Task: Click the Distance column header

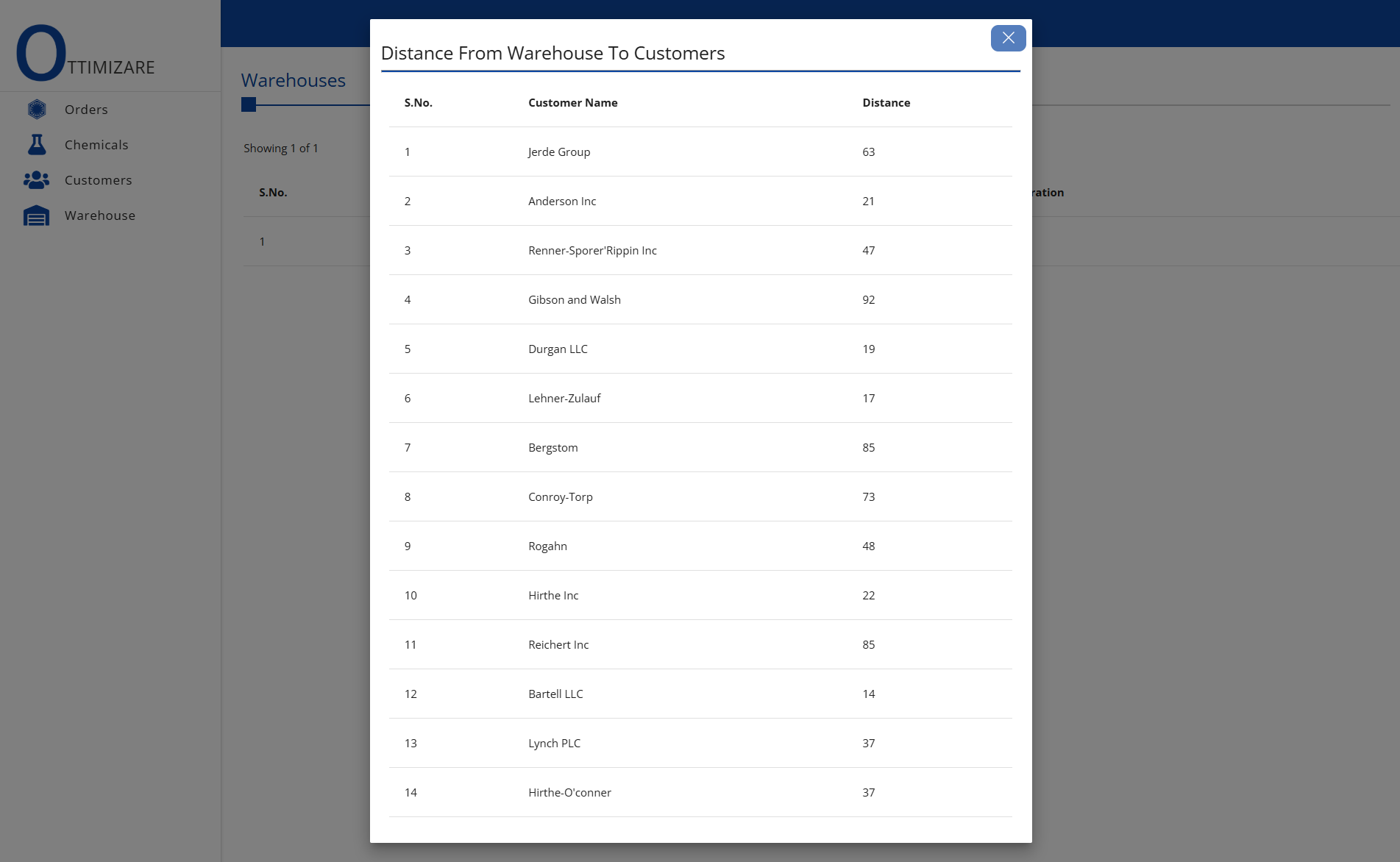Action: click(x=886, y=103)
